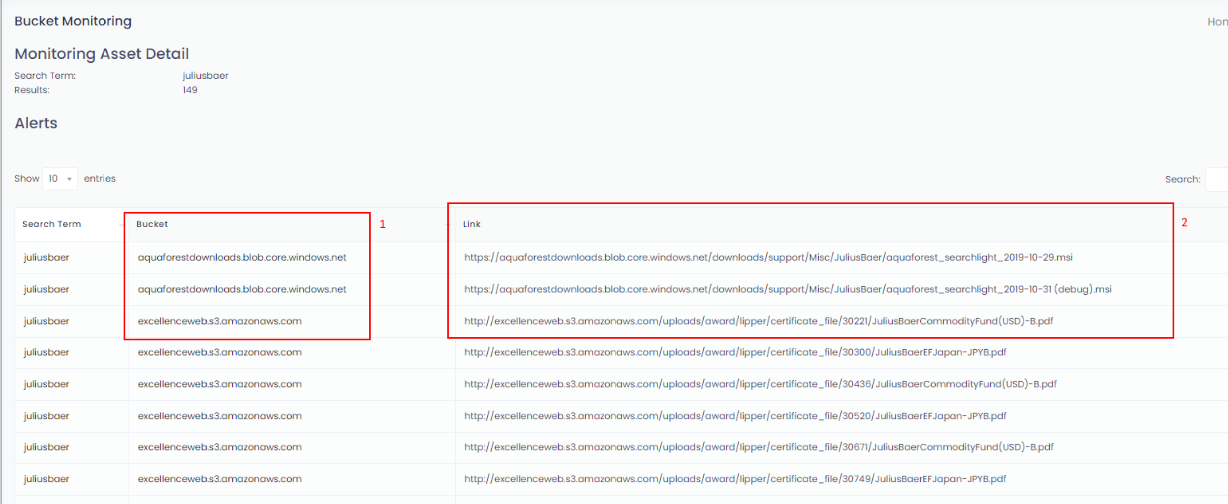Open certificate_file/30749 JuliusBaerEFJapan PDF link

(735, 479)
